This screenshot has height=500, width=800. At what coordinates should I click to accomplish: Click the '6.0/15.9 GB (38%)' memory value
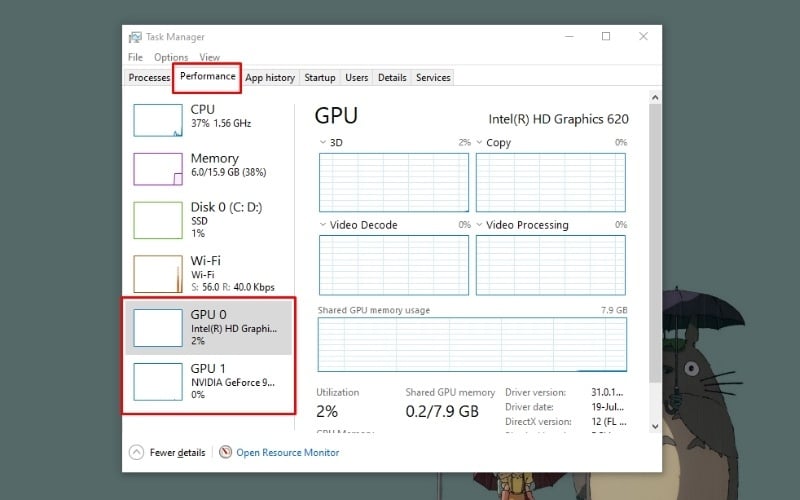[x=229, y=172]
